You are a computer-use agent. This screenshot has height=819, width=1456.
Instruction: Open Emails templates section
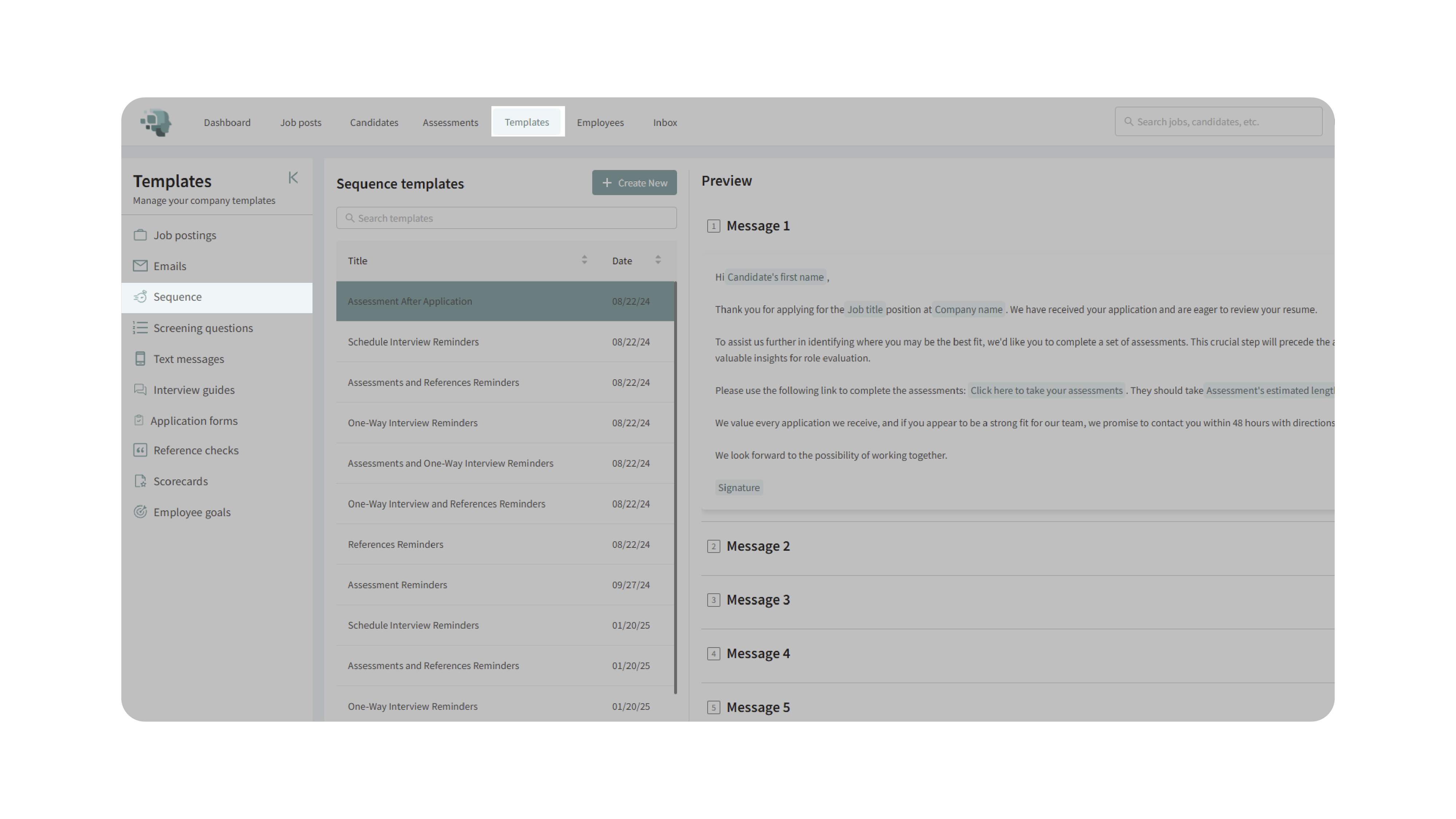[x=170, y=266]
